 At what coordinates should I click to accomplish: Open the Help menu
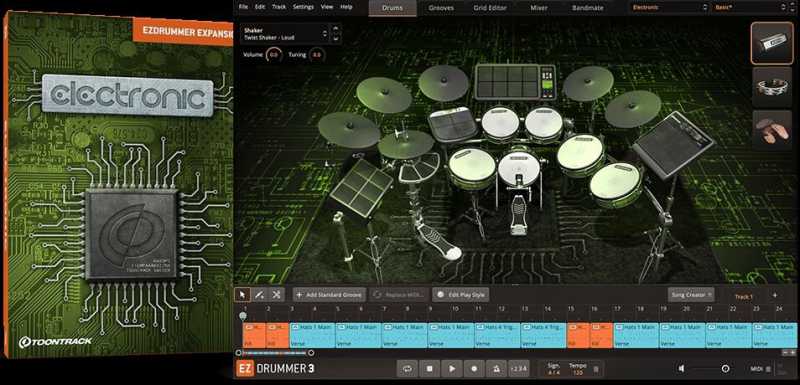pos(346,7)
